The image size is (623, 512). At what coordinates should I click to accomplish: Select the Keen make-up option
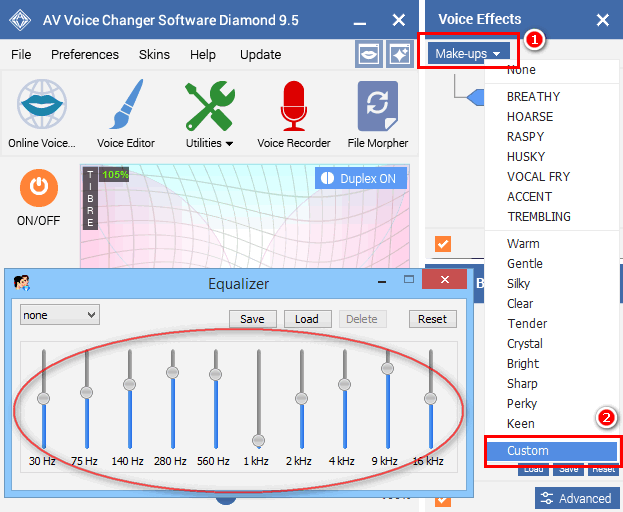pos(552,423)
